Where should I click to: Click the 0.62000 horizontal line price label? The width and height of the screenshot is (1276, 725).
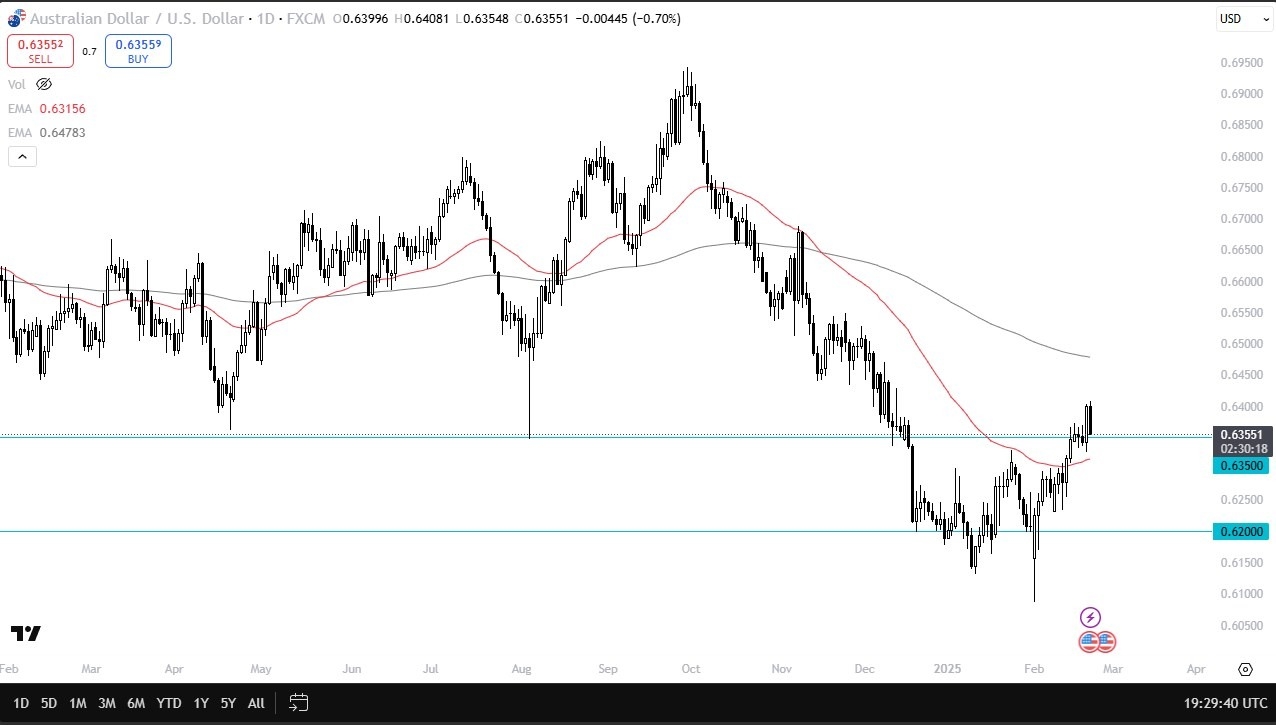click(x=1240, y=532)
